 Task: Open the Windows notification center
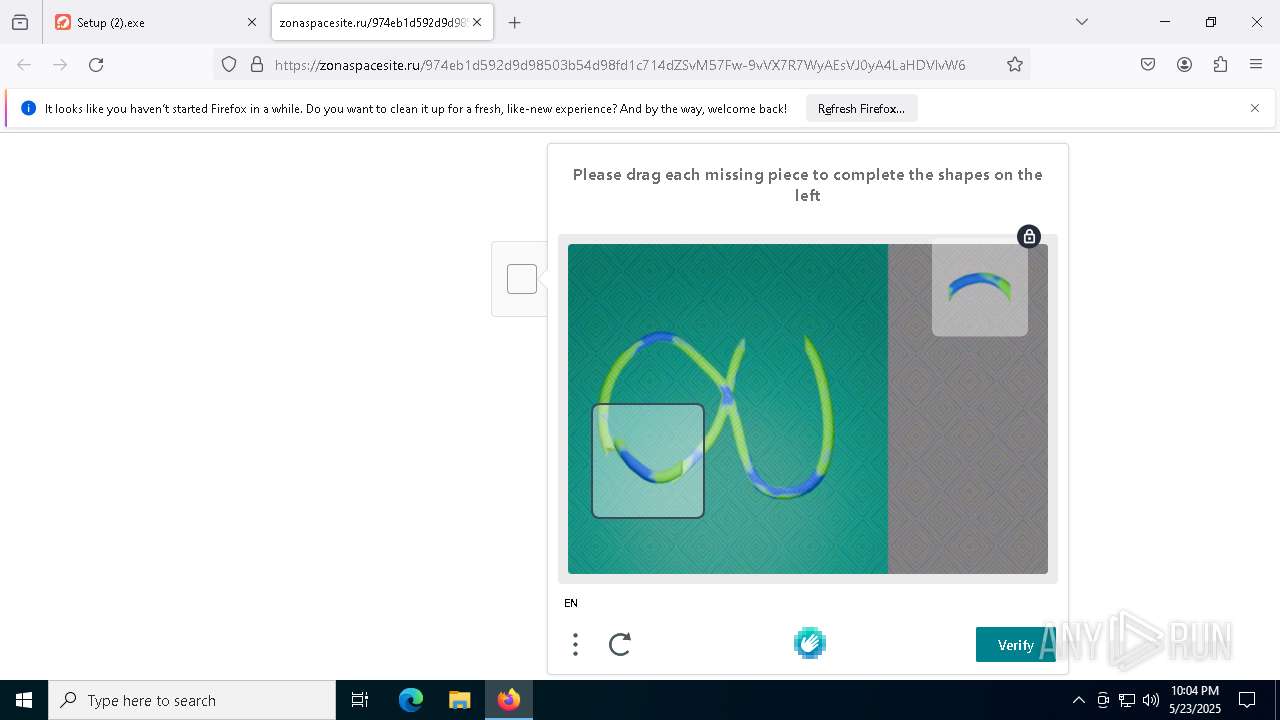click(x=1247, y=700)
